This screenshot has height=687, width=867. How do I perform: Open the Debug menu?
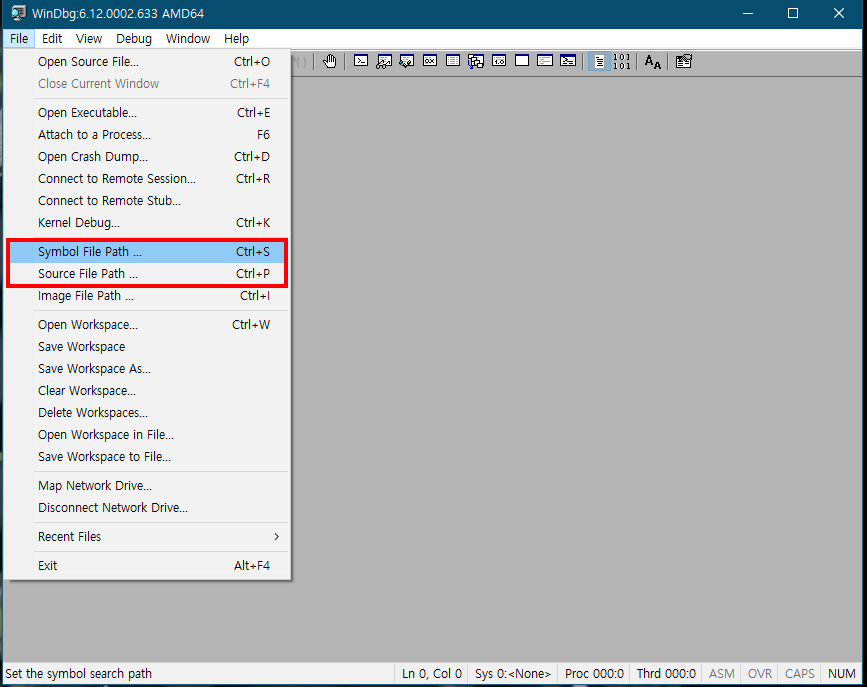point(134,39)
